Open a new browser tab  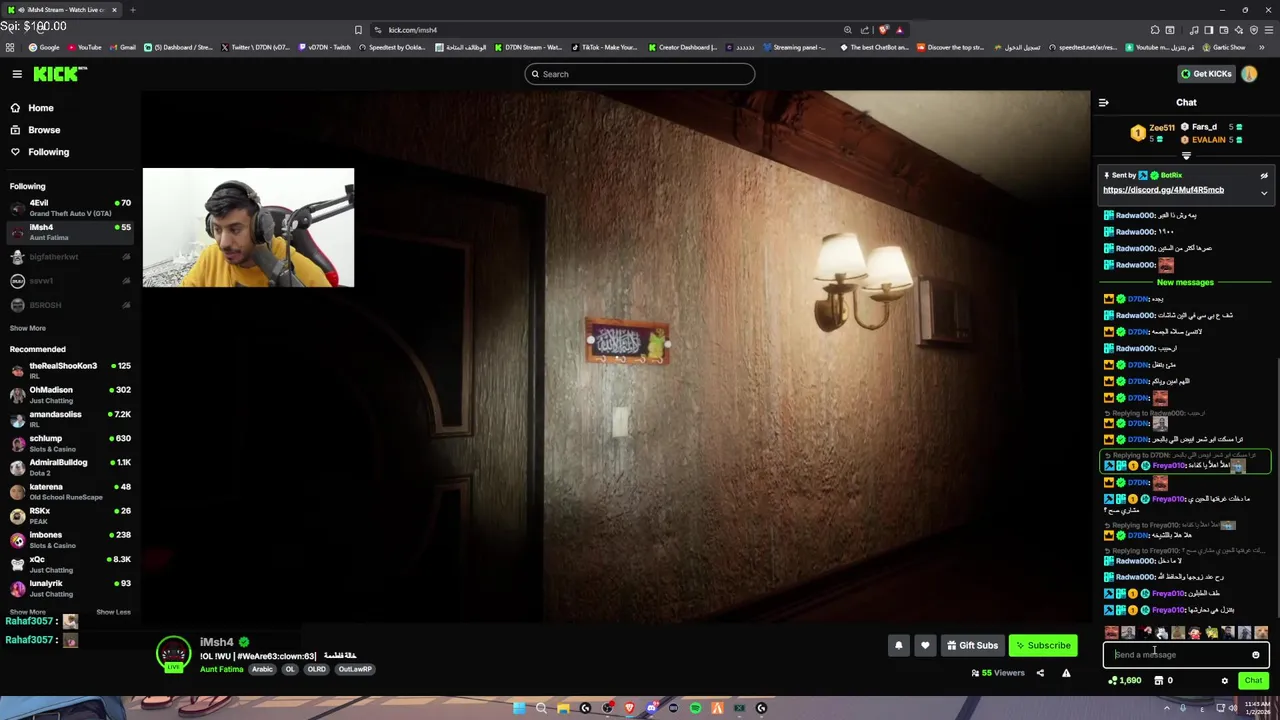[x=133, y=10]
